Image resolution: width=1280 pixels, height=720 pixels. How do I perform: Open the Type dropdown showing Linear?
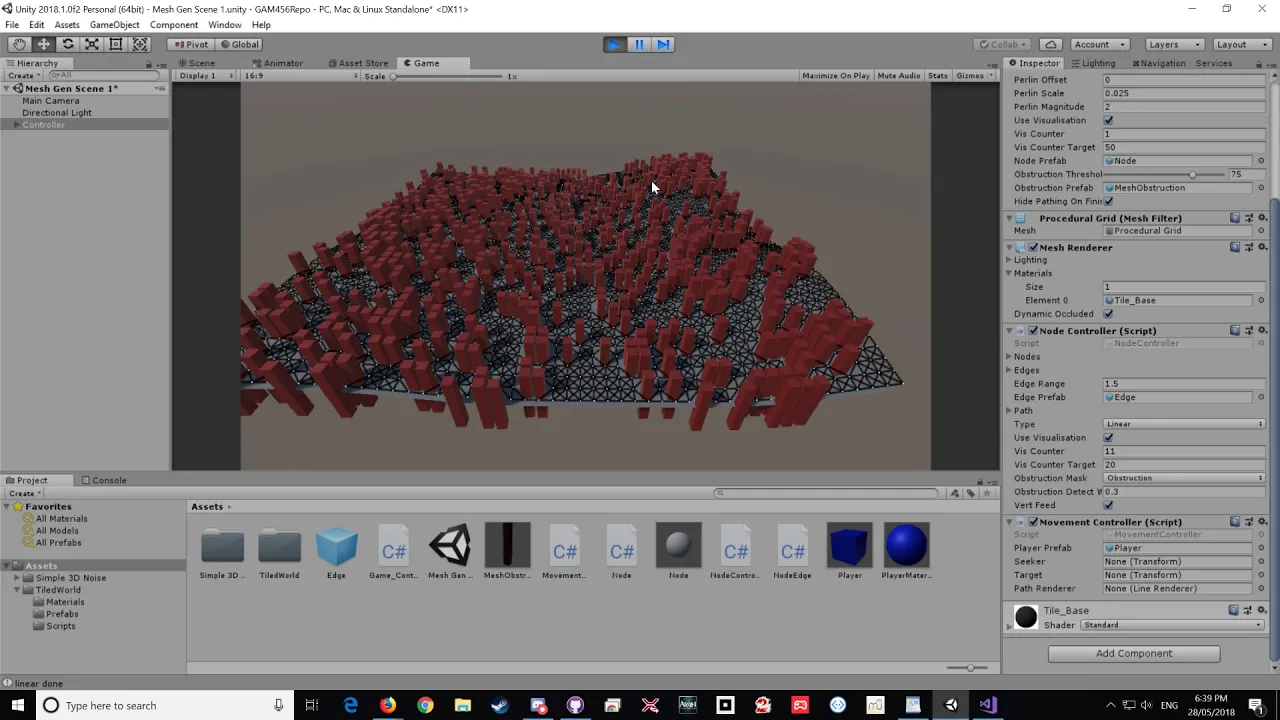[x=1184, y=424]
